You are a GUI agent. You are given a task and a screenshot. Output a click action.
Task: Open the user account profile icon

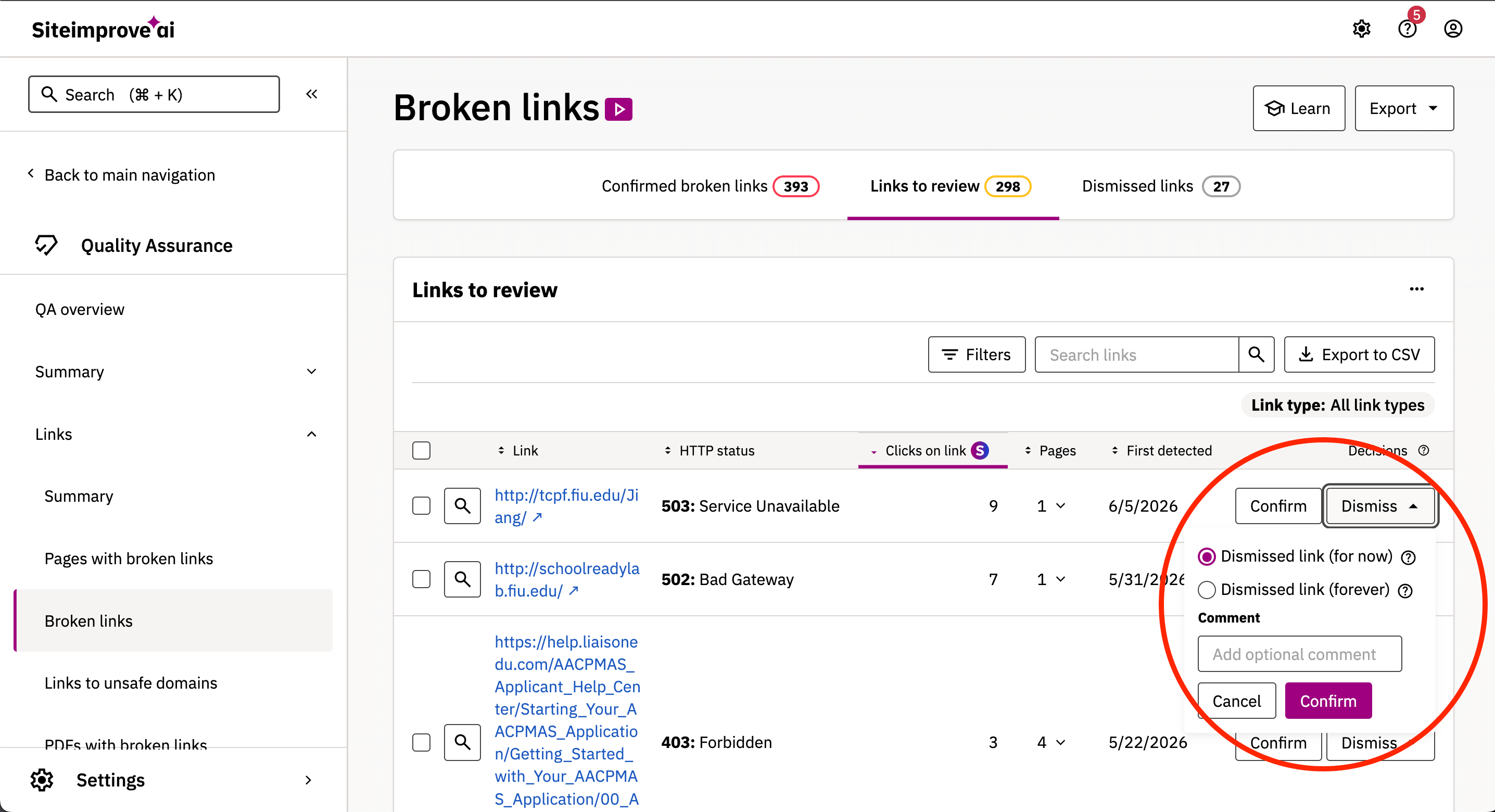tap(1453, 29)
